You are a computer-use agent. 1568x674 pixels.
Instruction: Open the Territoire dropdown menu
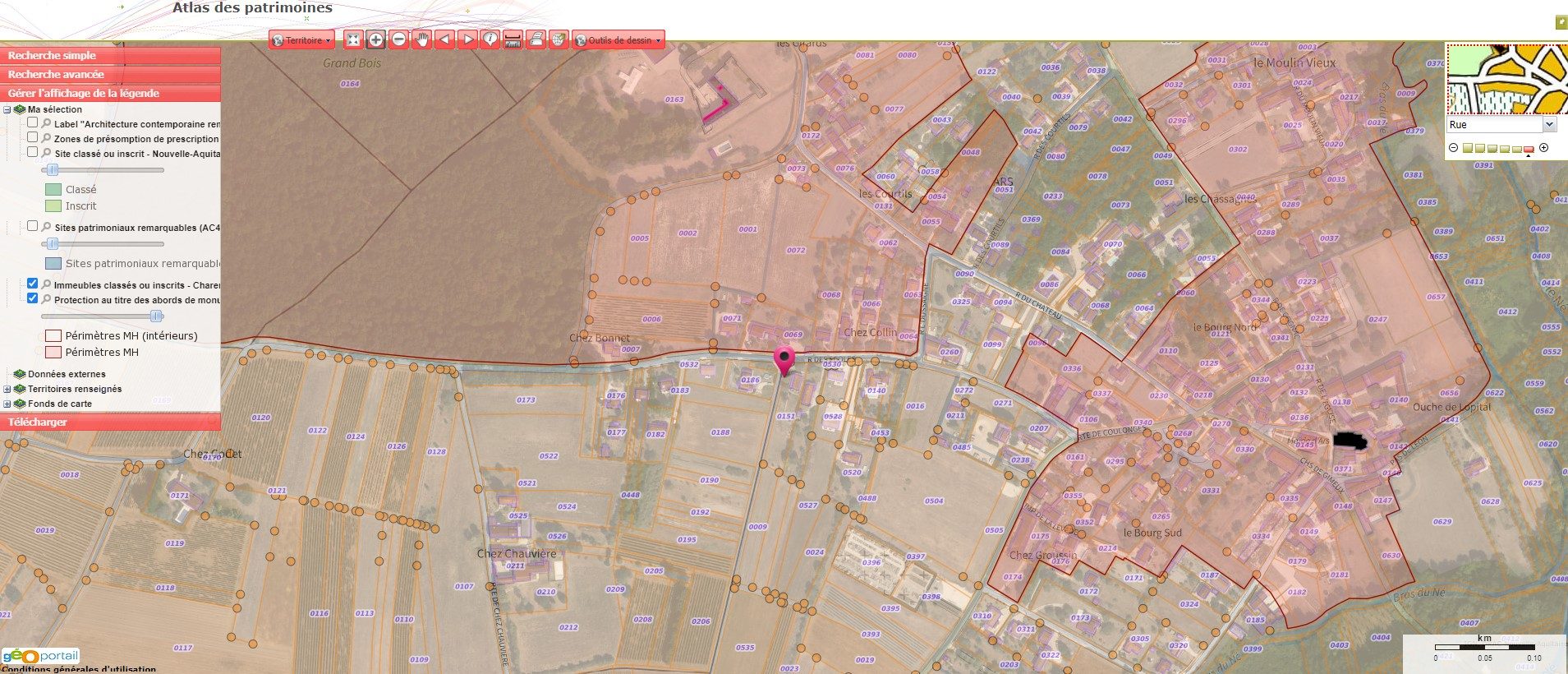[302, 40]
